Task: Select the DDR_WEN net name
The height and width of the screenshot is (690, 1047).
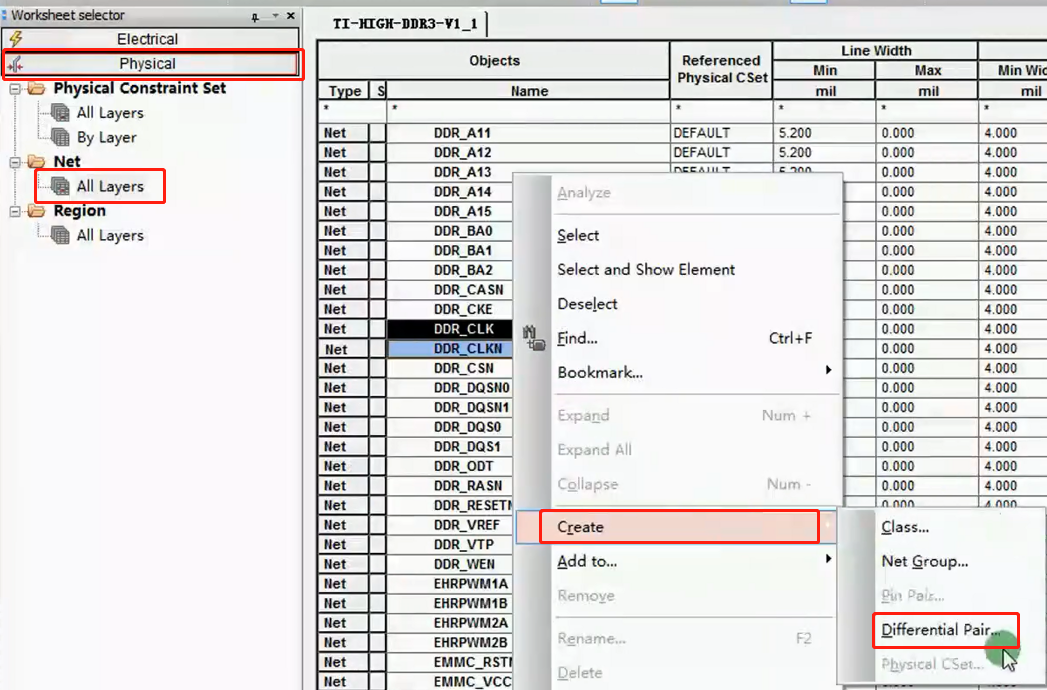Action: pyautogui.click(x=464, y=564)
